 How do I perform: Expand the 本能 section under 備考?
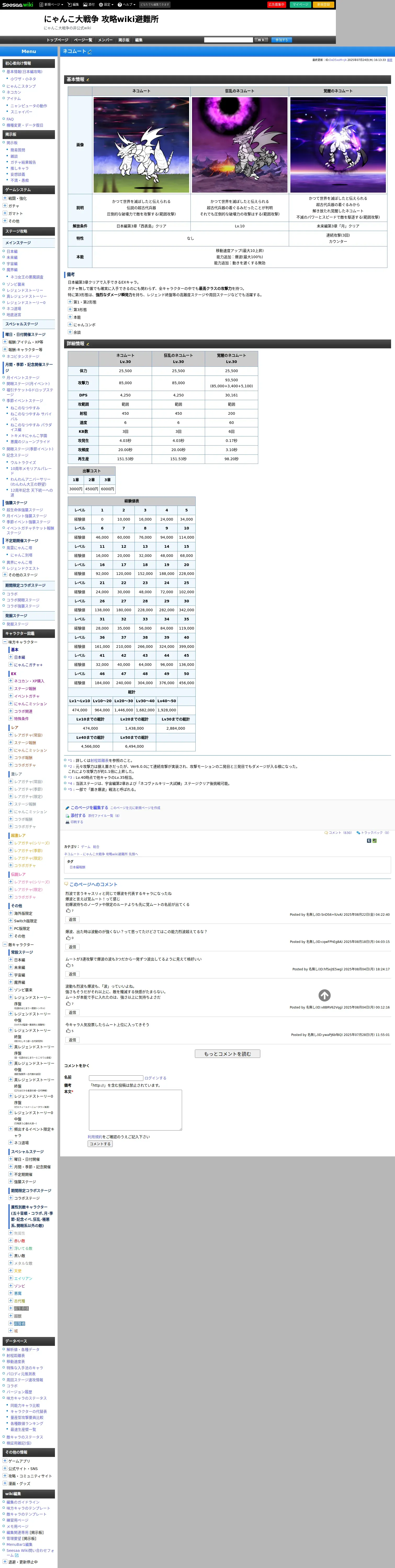[x=70, y=317]
